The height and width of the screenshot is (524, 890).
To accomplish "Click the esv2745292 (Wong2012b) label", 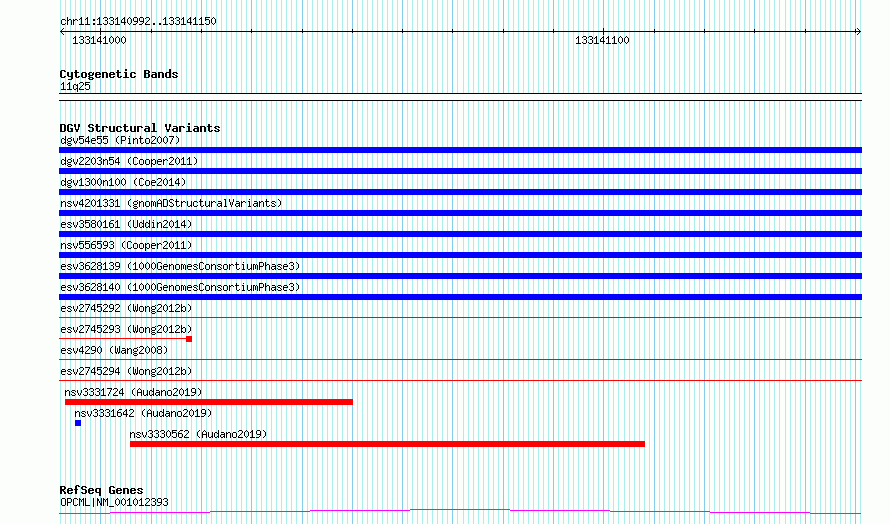I will click(126, 308).
